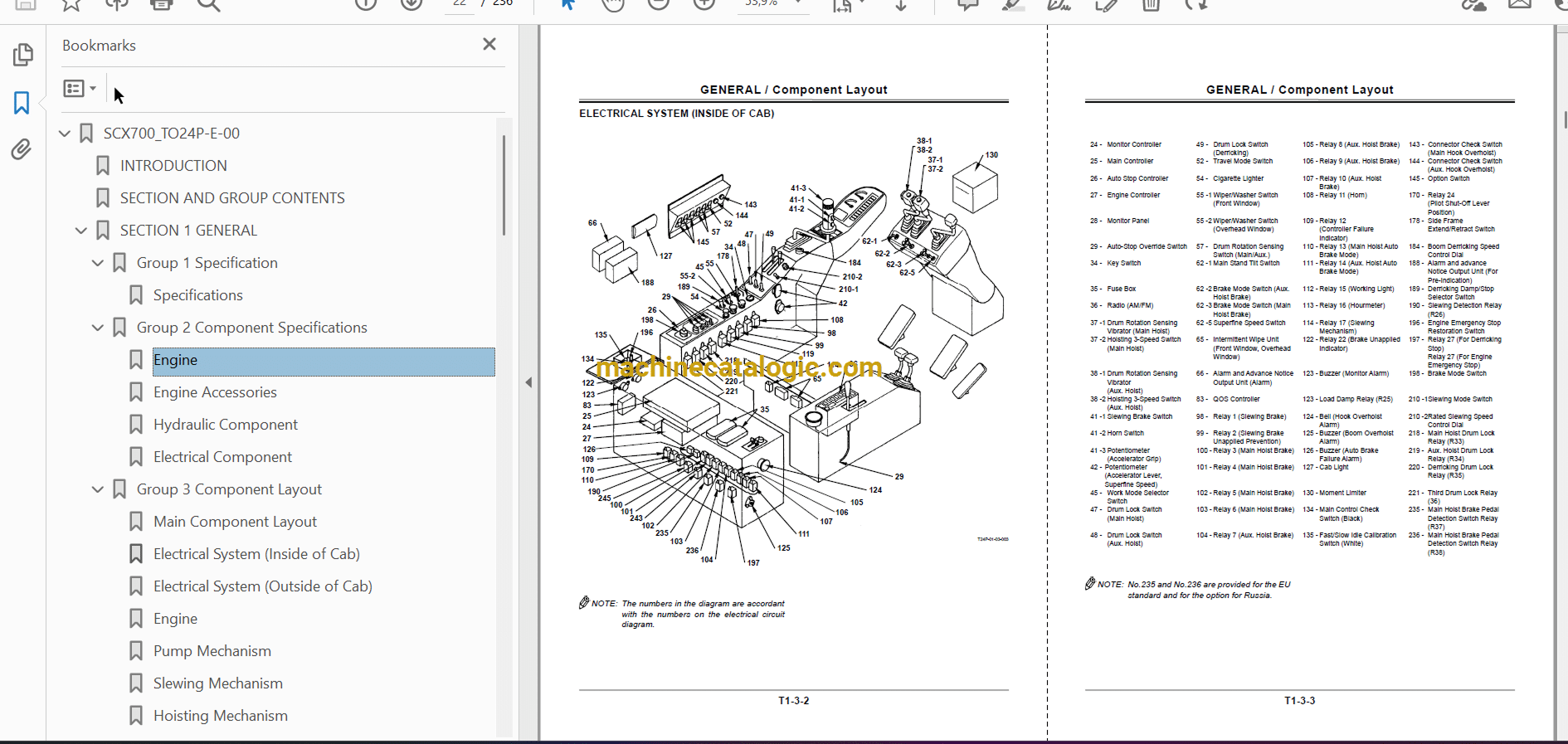Collapse the Group 3 Component Layout chevron

coord(98,489)
